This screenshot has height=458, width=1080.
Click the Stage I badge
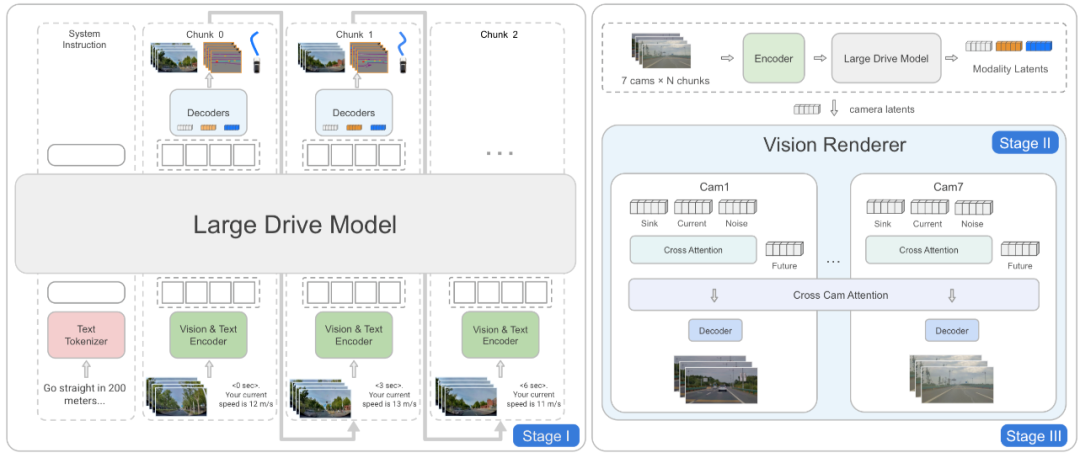point(546,436)
